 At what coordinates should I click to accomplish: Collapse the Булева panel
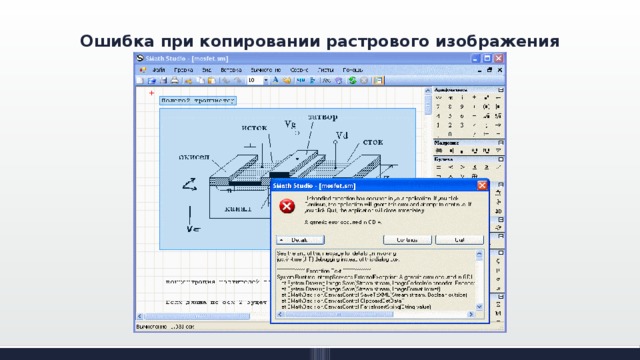501,159
